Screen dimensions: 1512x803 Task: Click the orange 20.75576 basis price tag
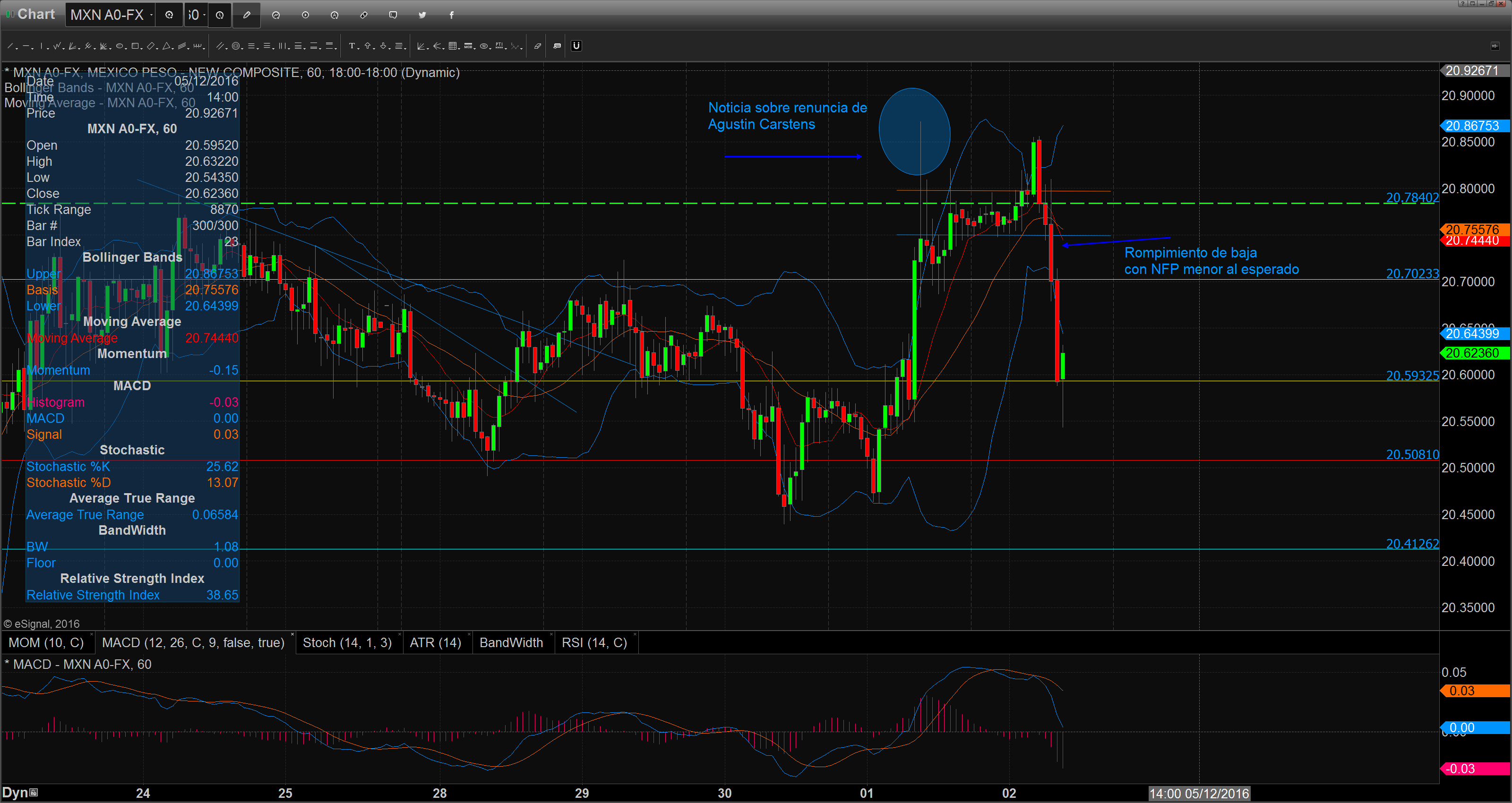(1474, 229)
